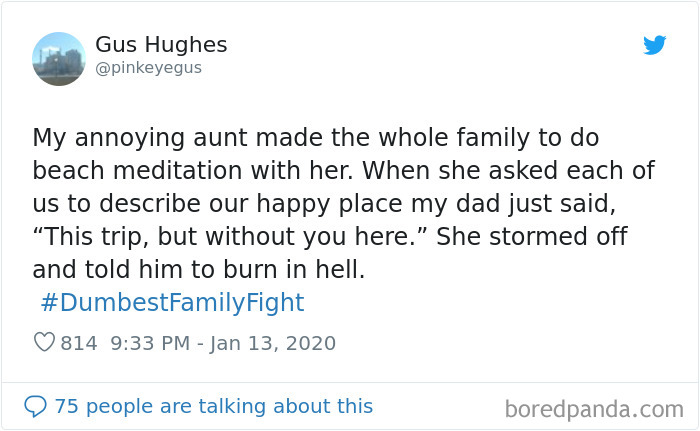Click the speech bubble reply icon
The height and width of the screenshot is (431, 700).
tap(36, 406)
